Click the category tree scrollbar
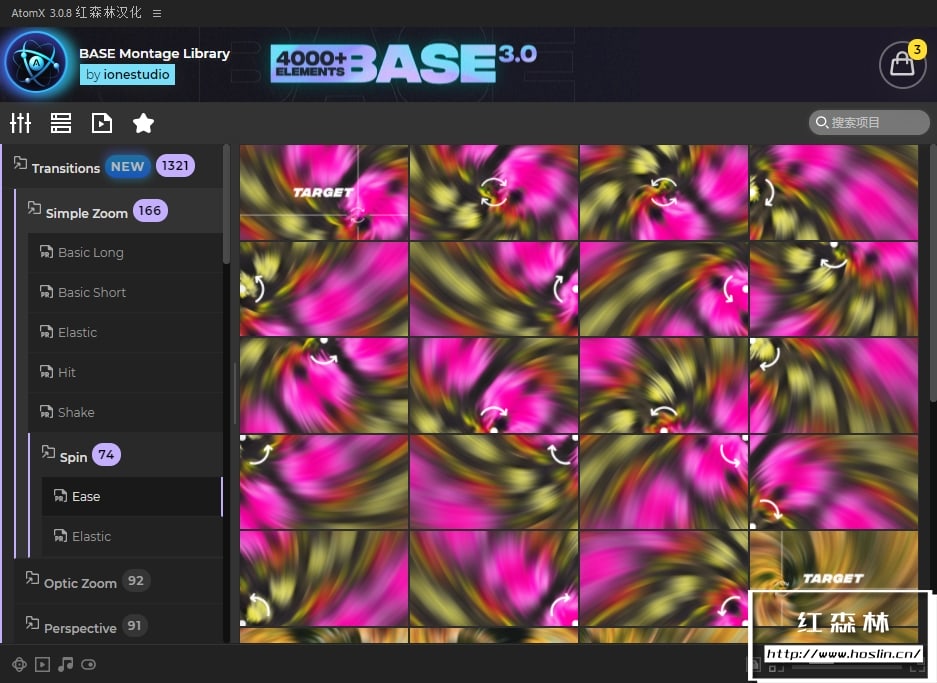 (226, 203)
